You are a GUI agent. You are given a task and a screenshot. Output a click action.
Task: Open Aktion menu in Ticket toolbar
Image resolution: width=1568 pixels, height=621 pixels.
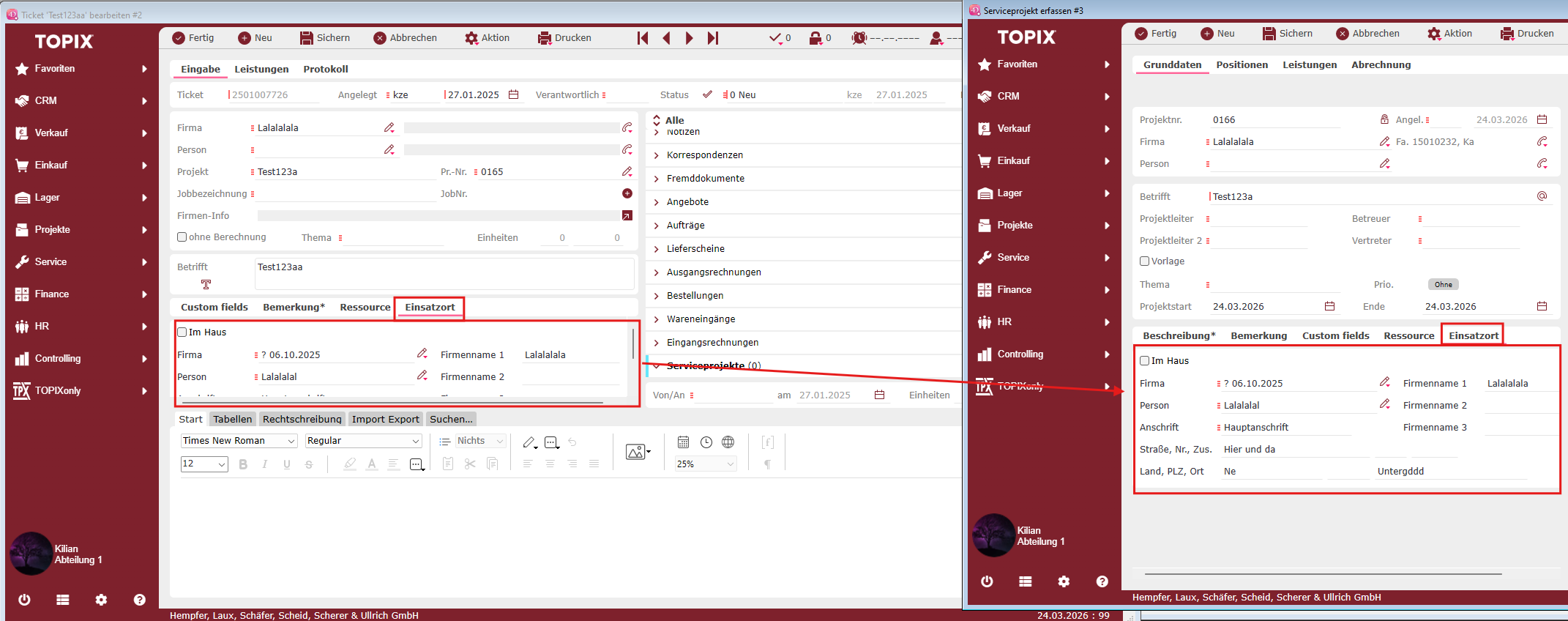click(x=488, y=38)
